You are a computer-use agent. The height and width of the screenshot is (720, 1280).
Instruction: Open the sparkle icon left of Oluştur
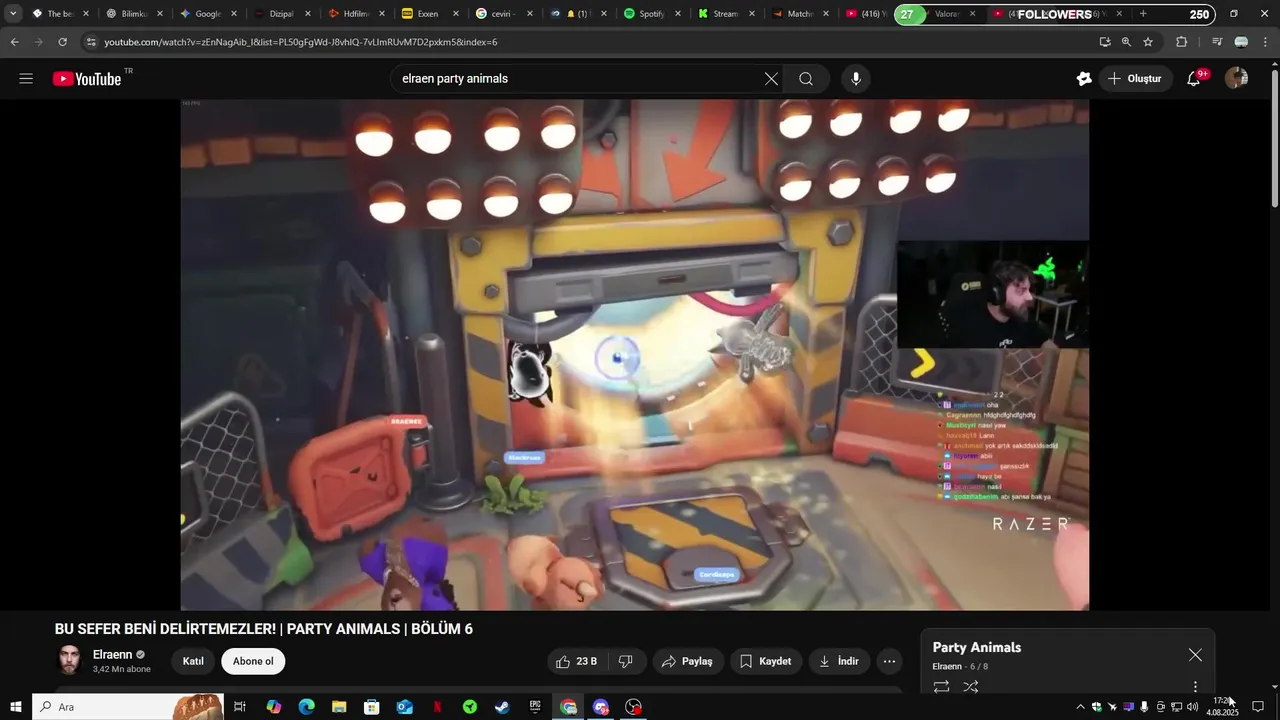click(x=1084, y=79)
